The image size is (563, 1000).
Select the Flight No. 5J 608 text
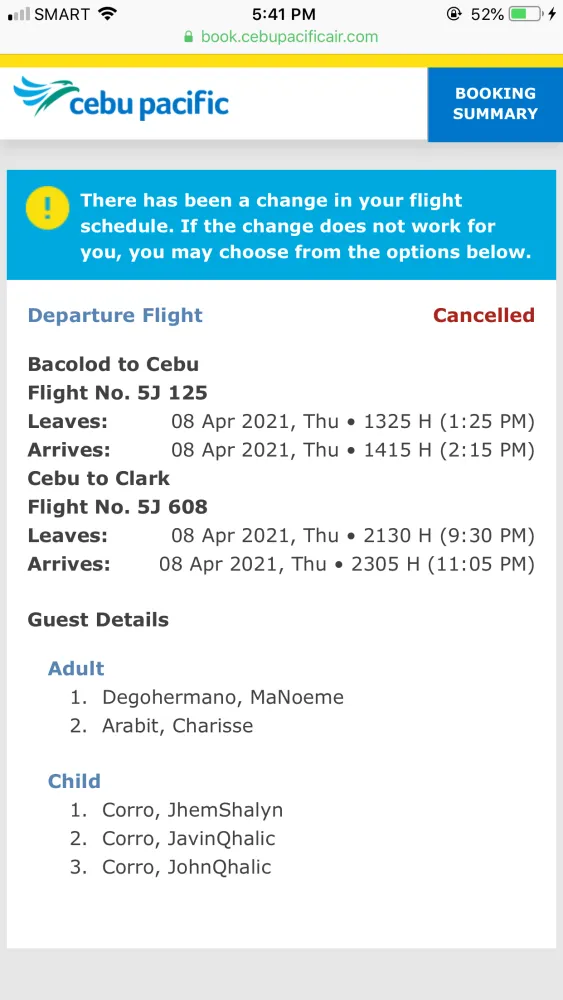pos(117,507)
